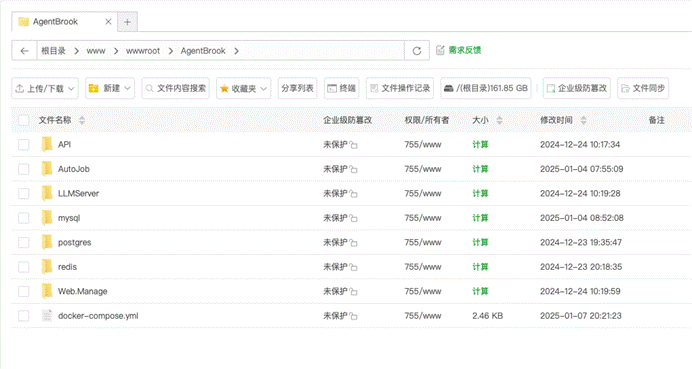Screen dimensions: 692x369
Task: Go to wwwroot in the breadcrumb path
Action: (143, 51)
